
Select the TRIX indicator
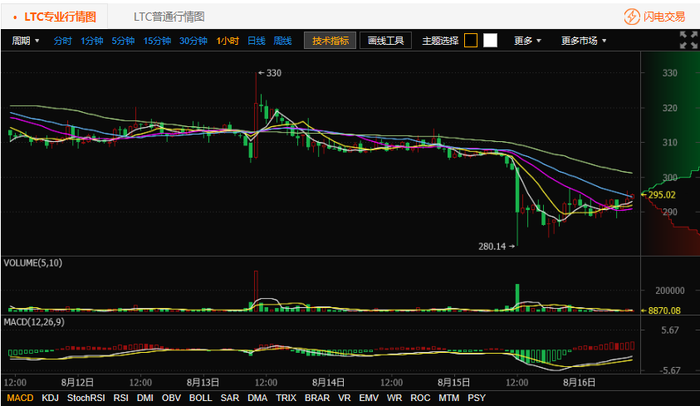point(286,398)
